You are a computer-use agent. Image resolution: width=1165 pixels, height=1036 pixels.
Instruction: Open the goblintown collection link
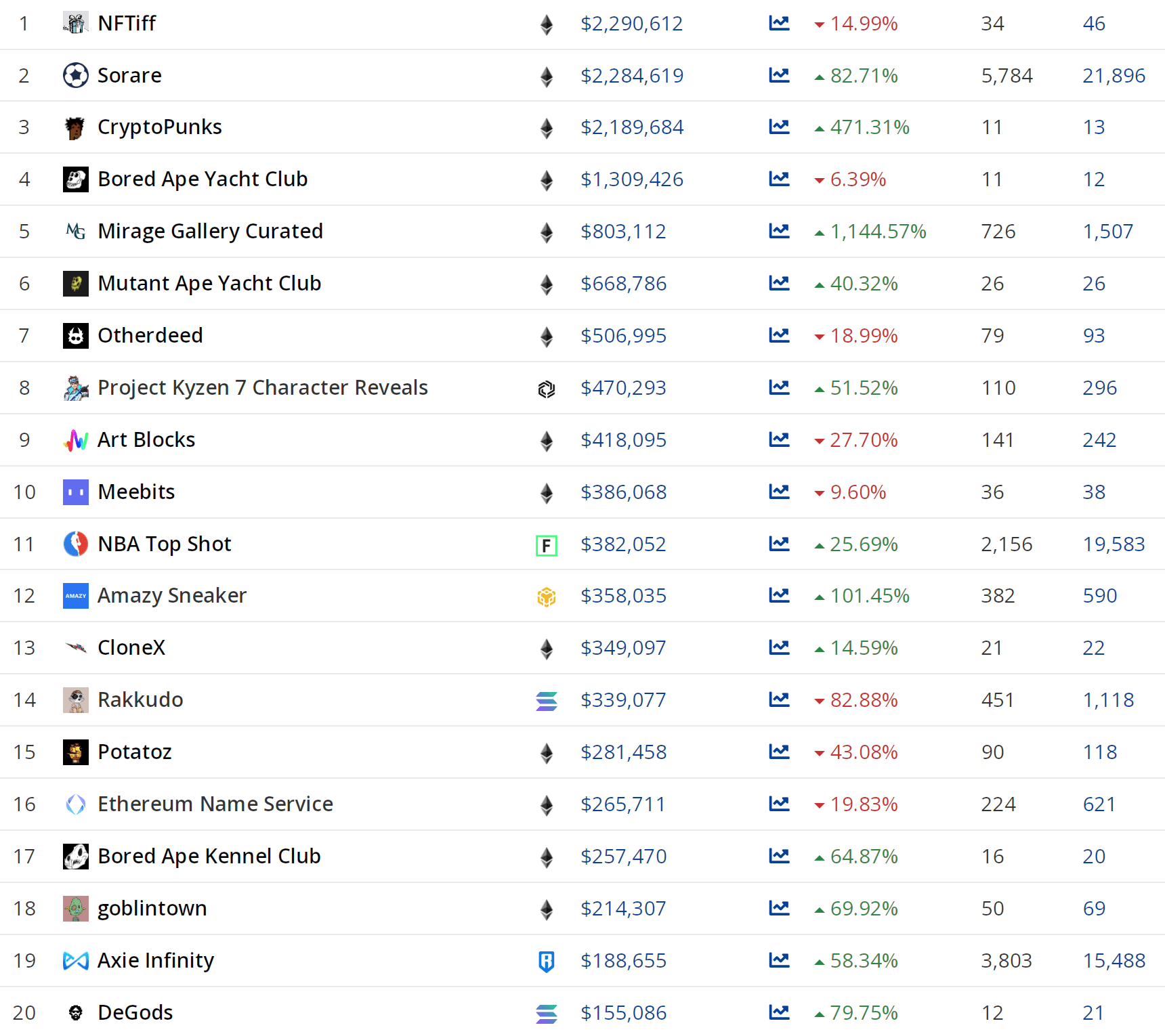click(152, 909)
